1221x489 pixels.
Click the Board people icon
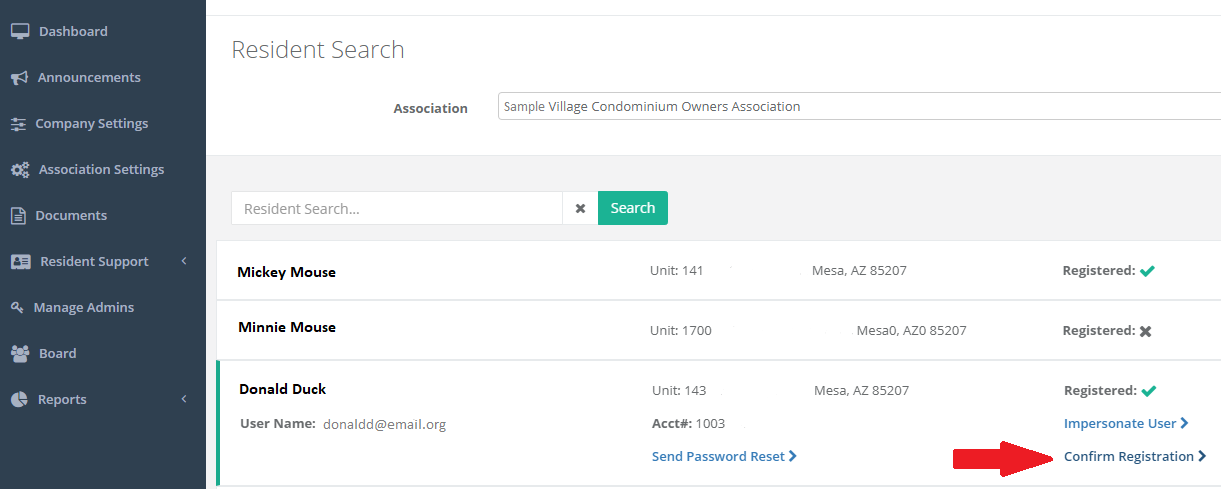[x=20, y=354]
